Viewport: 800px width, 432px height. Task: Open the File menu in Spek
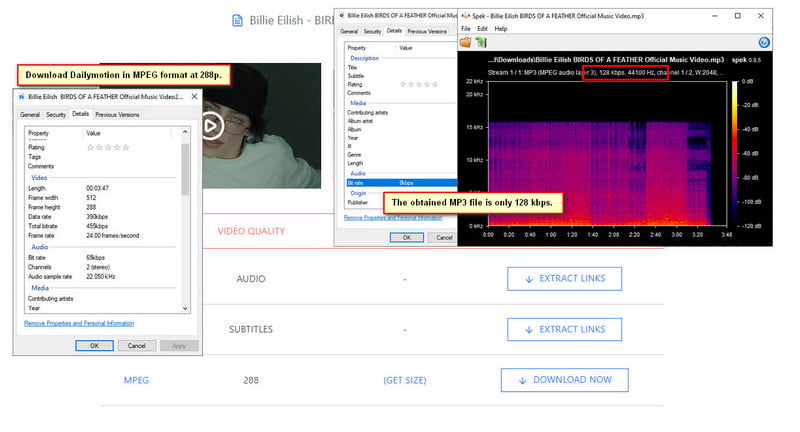coord(466,29)
